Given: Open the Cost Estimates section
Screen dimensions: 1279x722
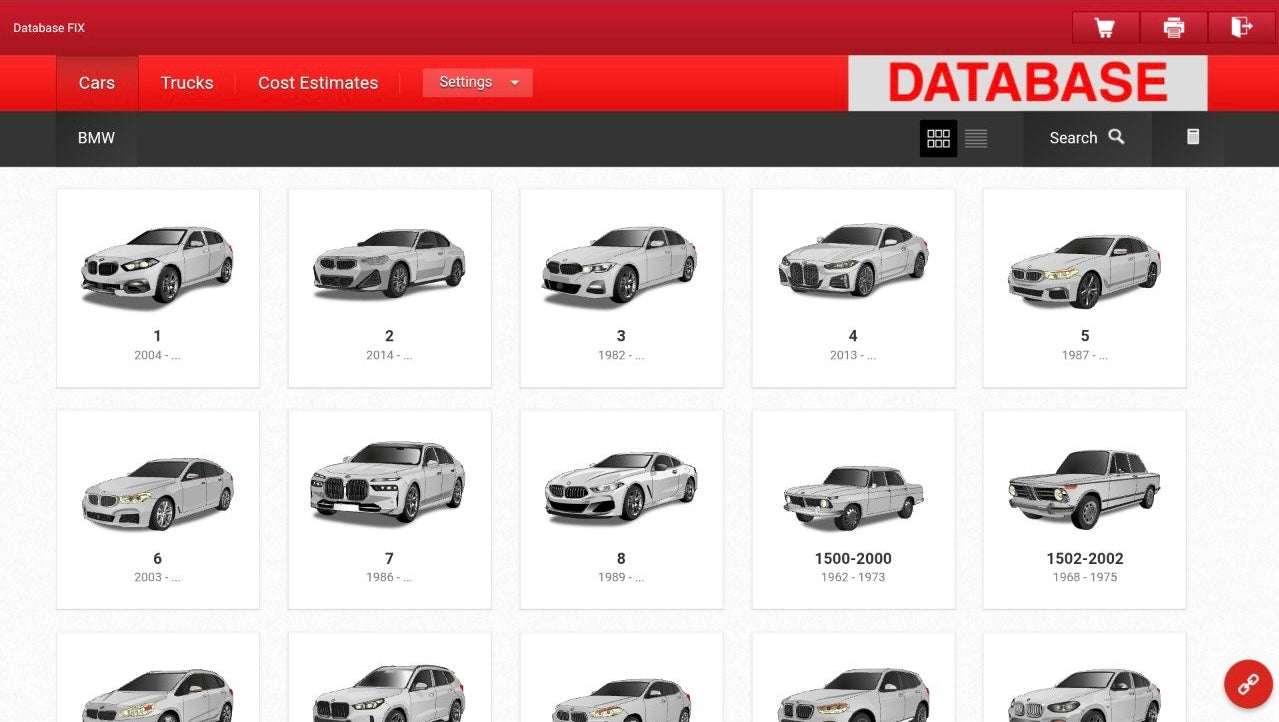Looking at the screenshot, I should point(318,82).
